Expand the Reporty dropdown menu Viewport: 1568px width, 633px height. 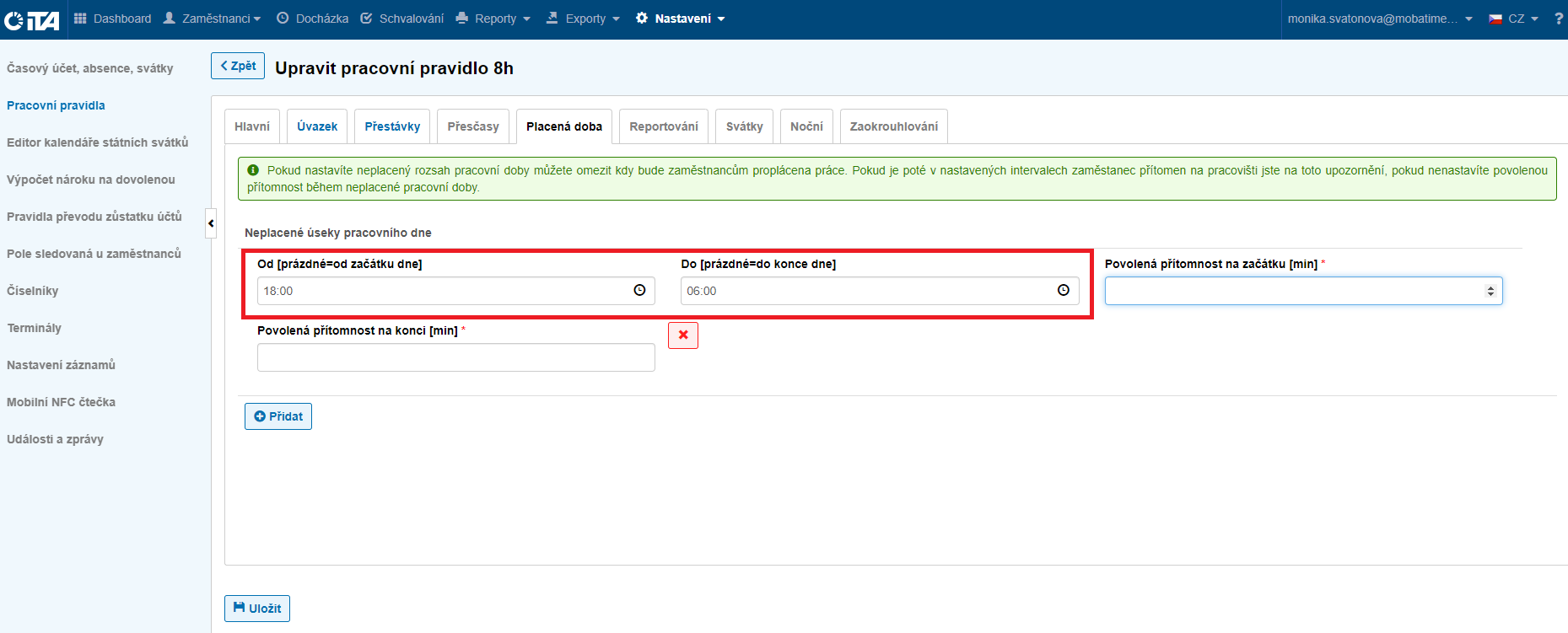point(493,19)
